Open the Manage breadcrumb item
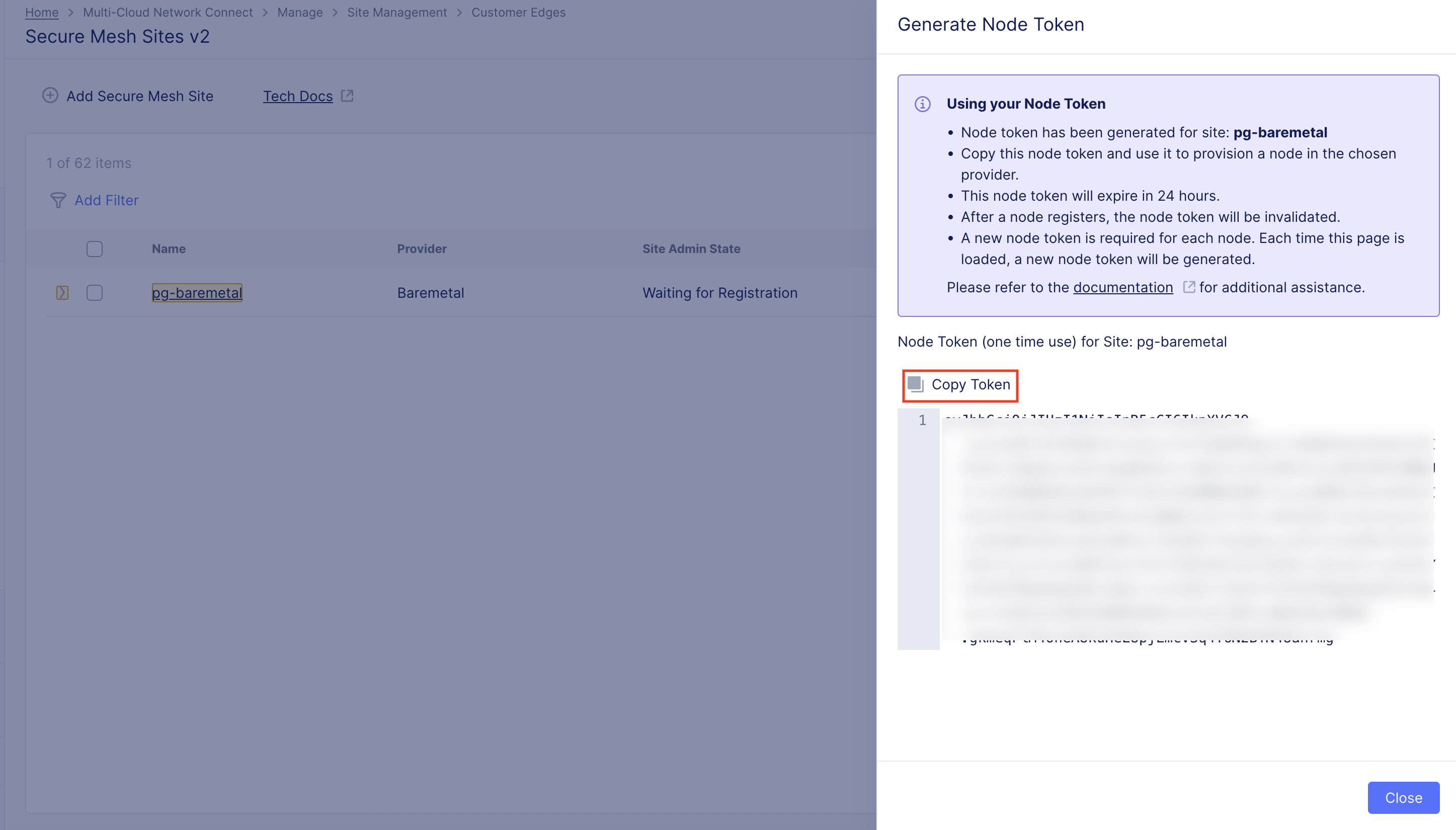 (x=300, y=13)
